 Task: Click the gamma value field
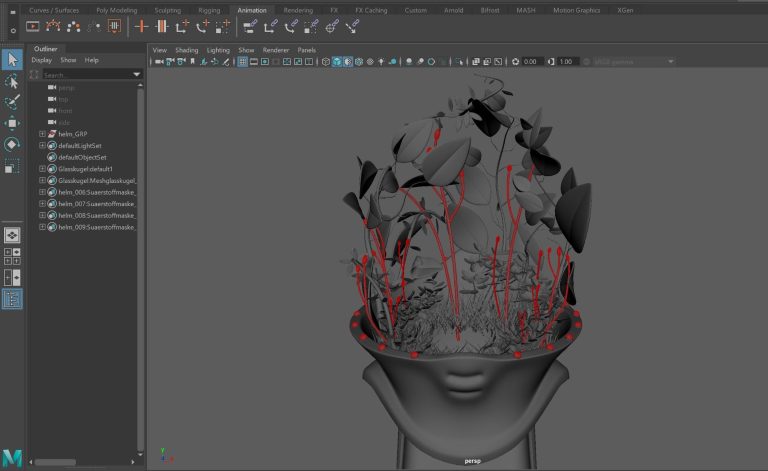(566, 62)
